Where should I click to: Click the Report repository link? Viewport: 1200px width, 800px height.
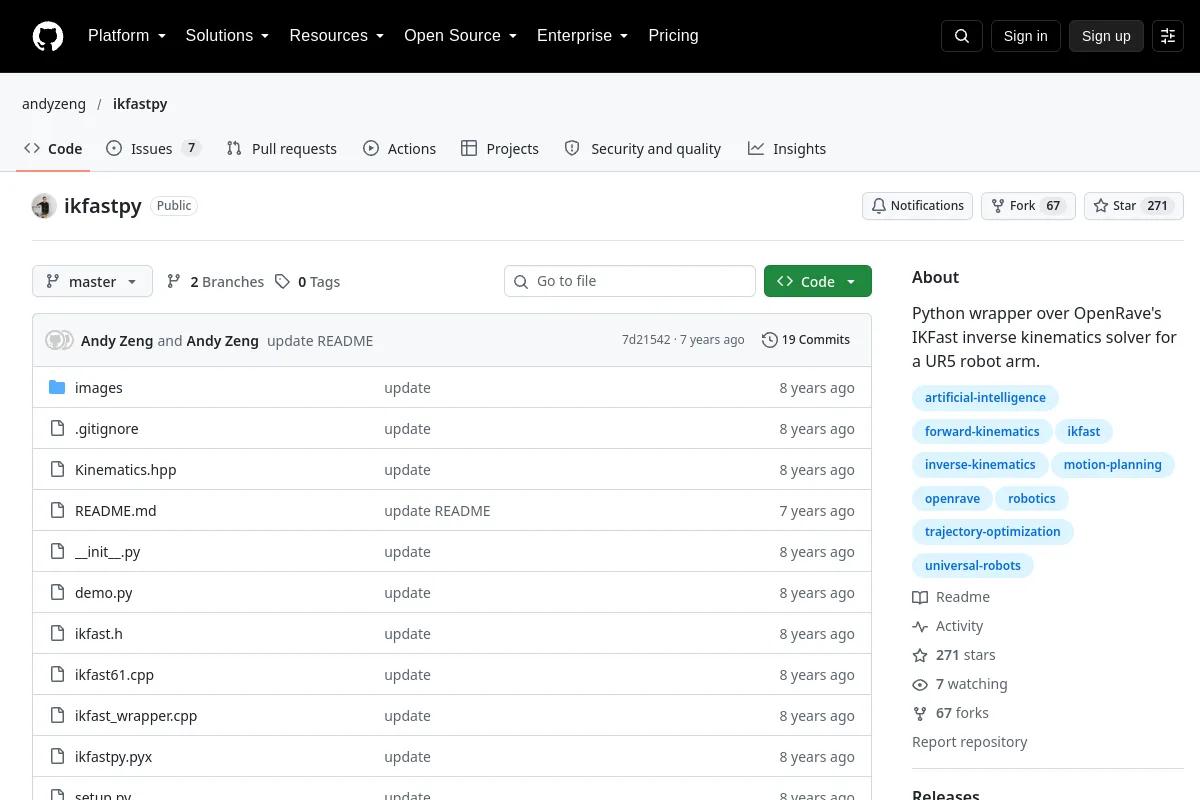click(x=969, y=742)
